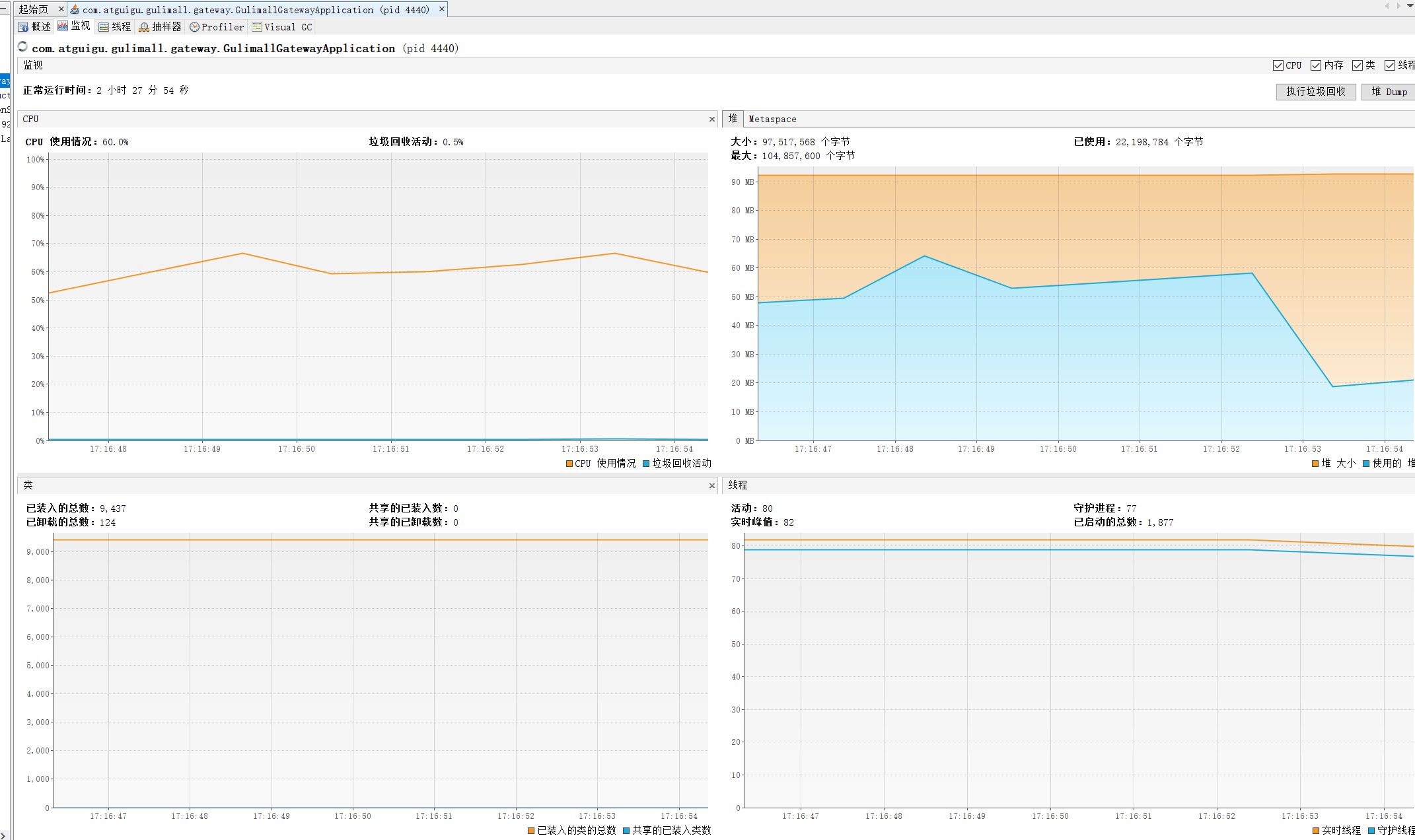Open the Visual GC tab icon
The image size is (1415, 840).
pos(257,27)
